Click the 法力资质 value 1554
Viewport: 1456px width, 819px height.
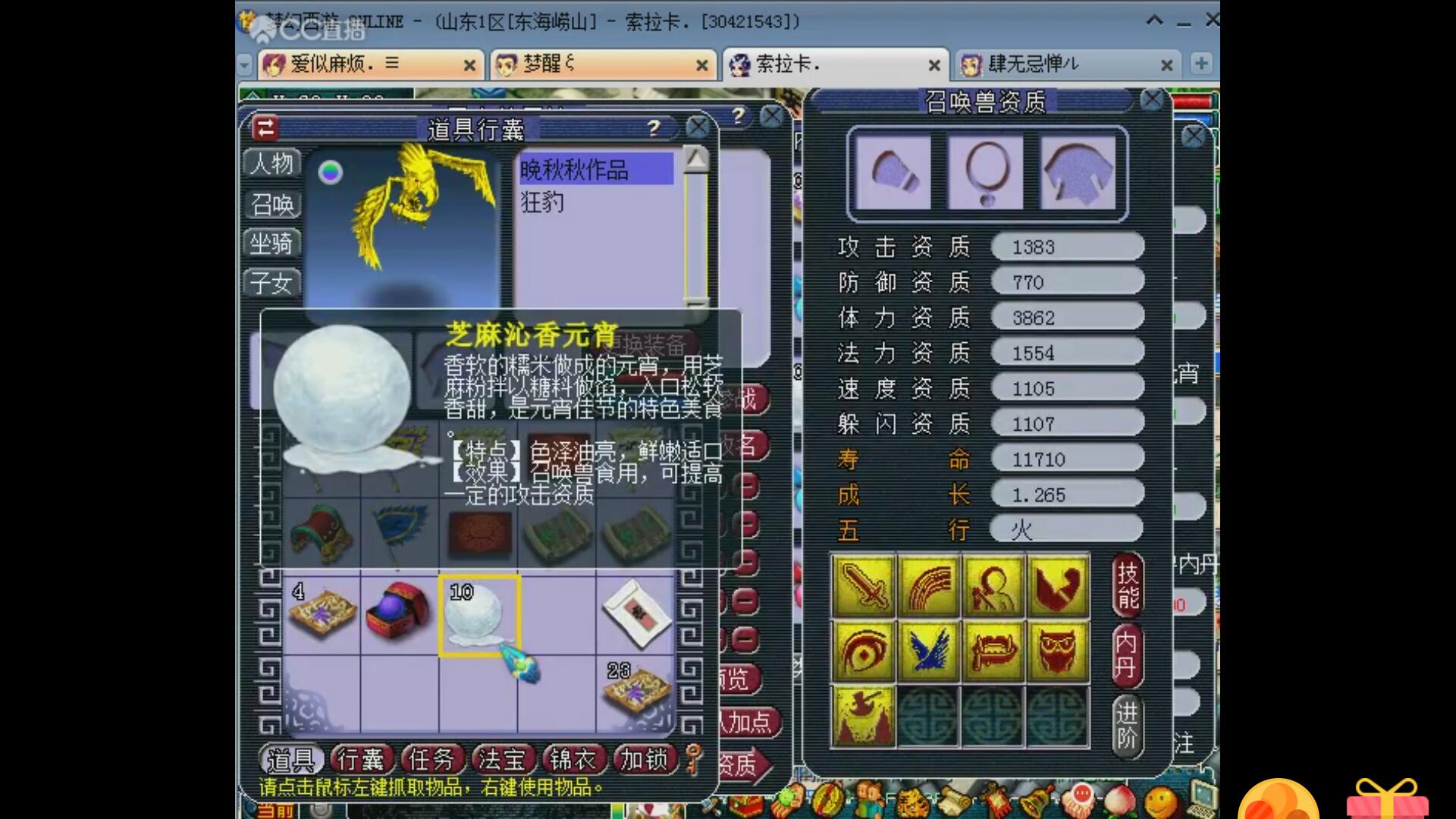click(x=1068, y=353)
